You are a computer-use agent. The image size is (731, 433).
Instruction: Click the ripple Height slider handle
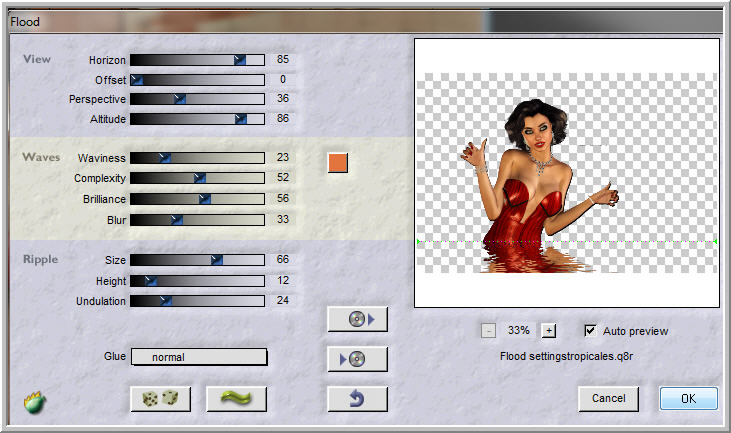[150, 281]
